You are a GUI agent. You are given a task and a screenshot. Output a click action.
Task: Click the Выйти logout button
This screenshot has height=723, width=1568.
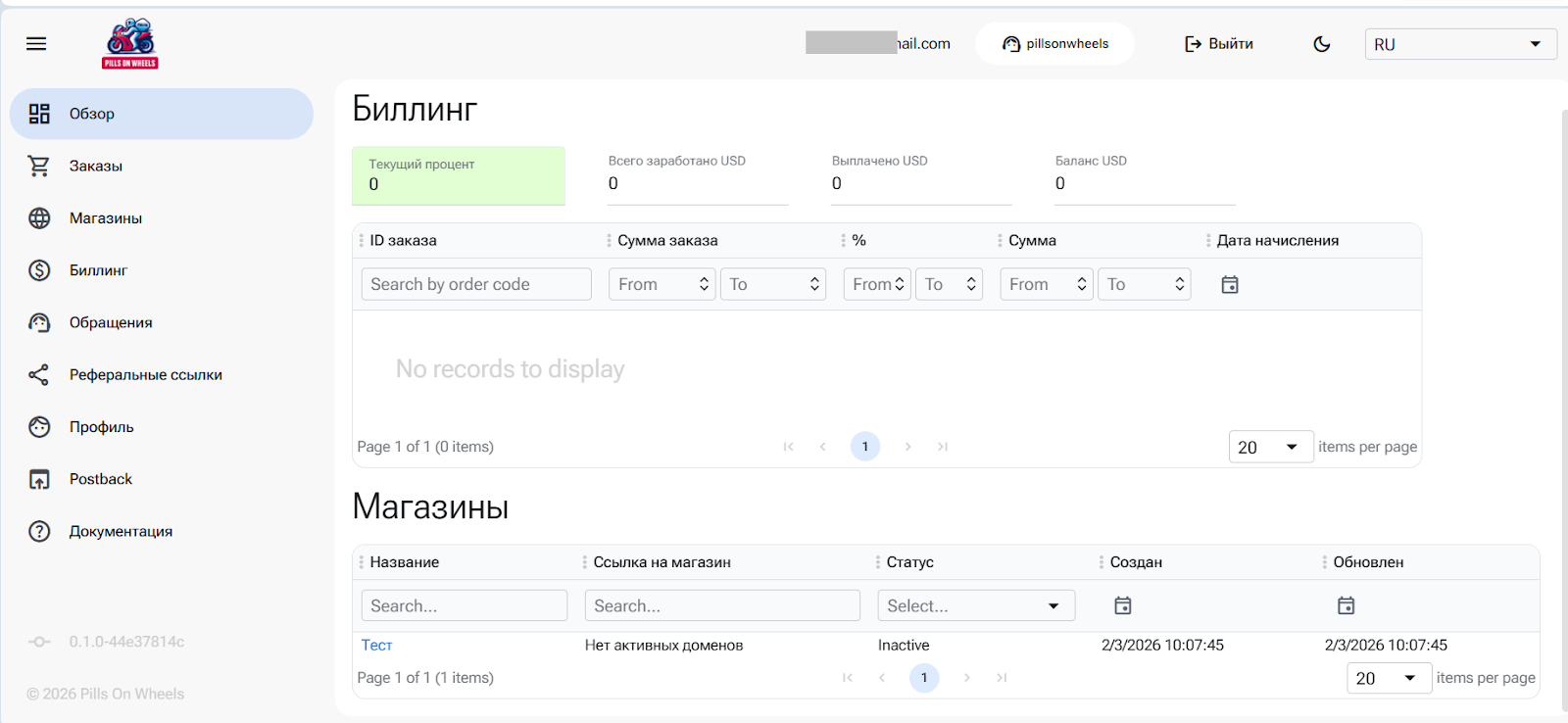(1219, 44)
